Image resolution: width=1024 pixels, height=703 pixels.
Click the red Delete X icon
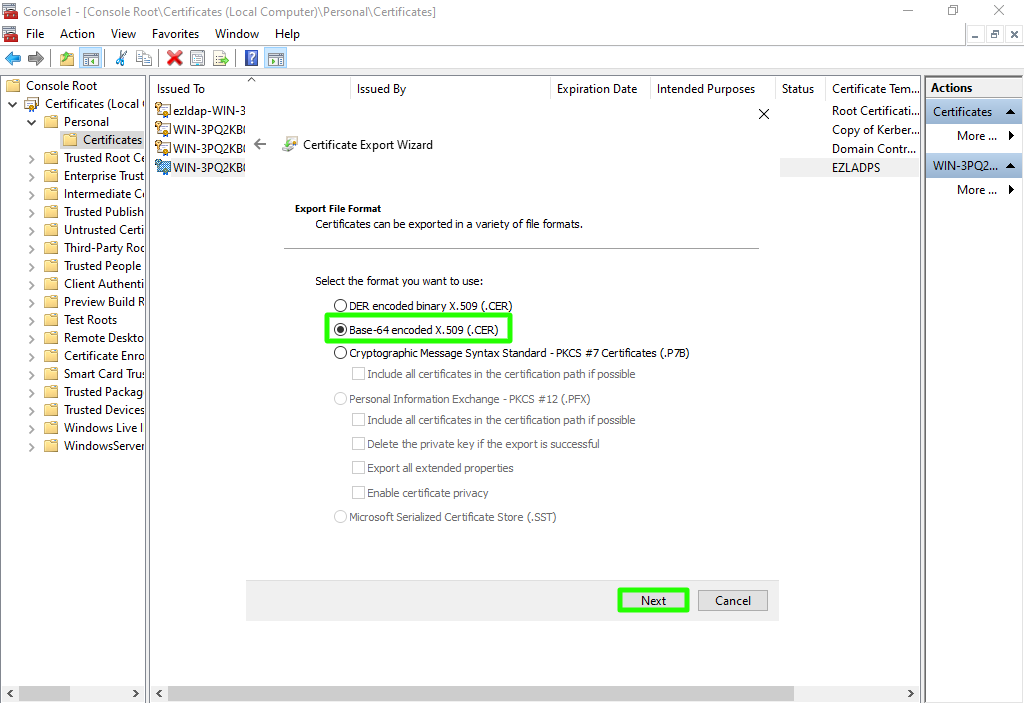175,59
